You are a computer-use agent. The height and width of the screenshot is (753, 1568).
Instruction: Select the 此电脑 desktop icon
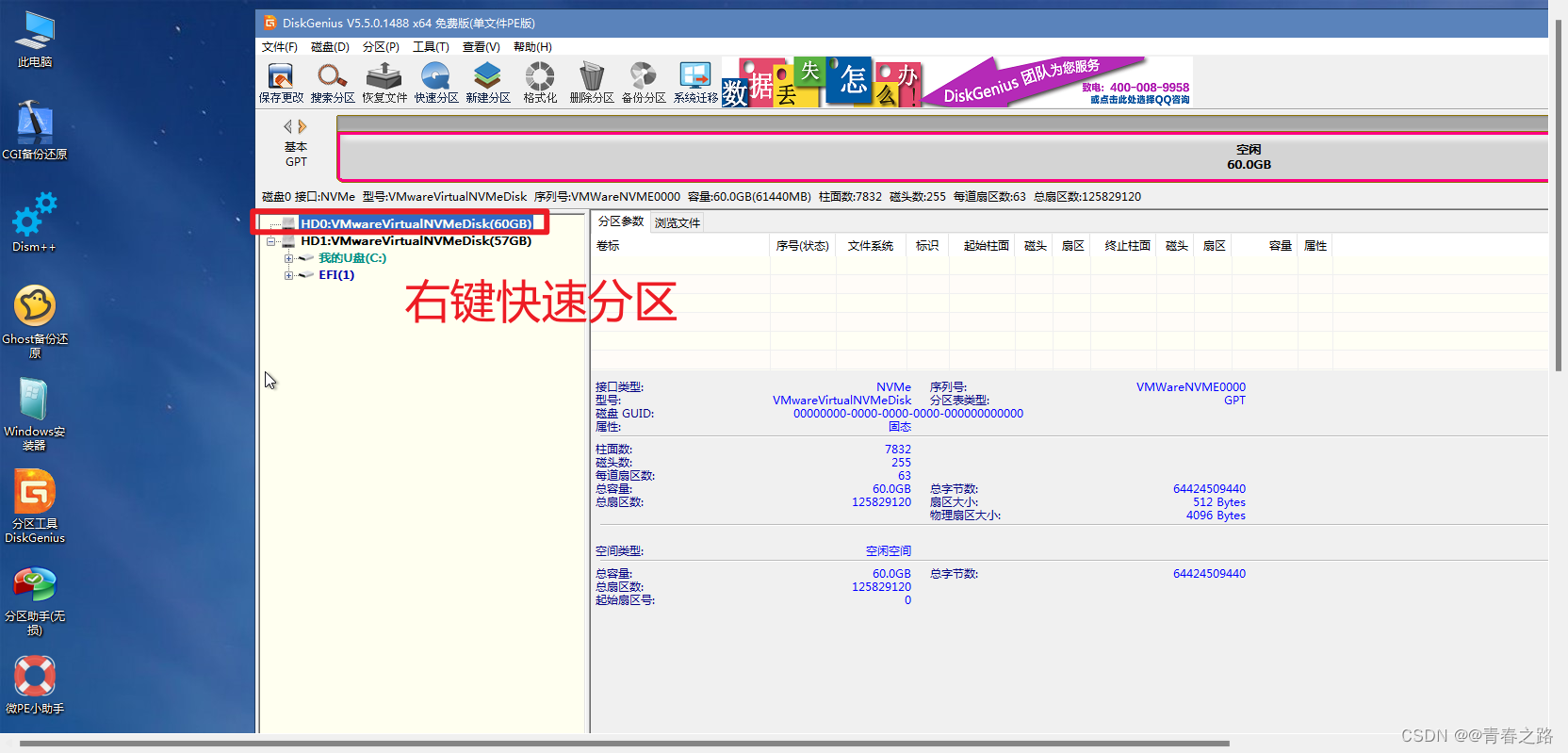(35, 40)
